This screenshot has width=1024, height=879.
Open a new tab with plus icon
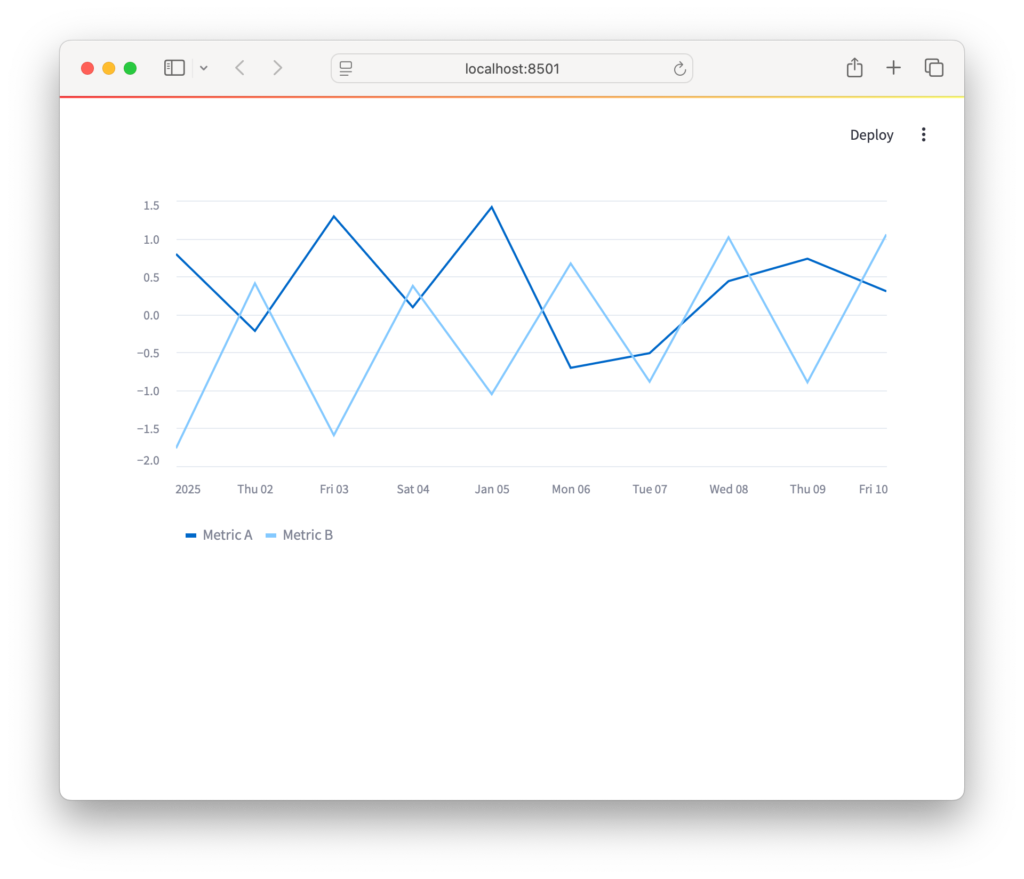(x=893, y=68)
